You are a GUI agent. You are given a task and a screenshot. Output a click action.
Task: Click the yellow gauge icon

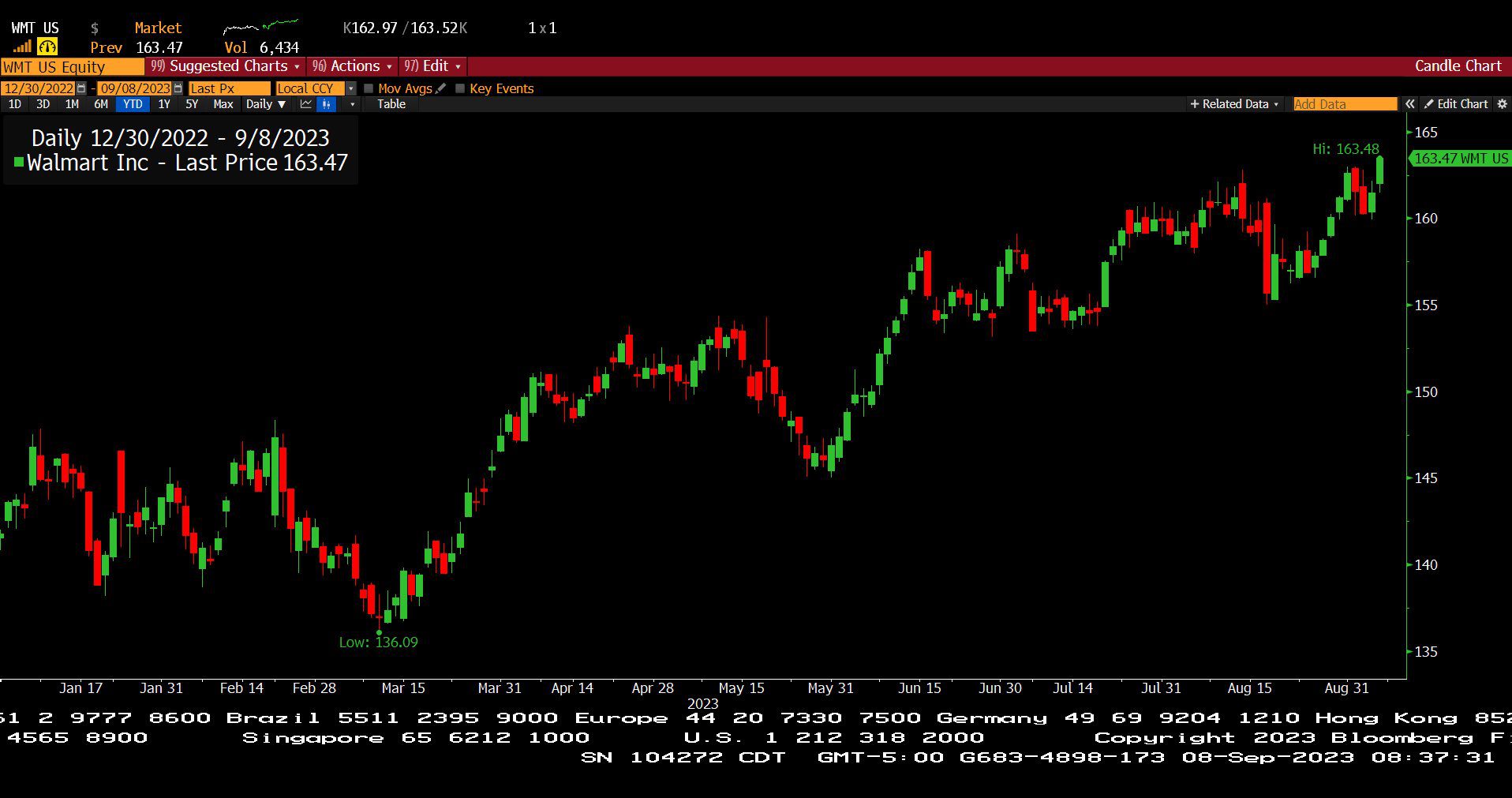(47, 47)
